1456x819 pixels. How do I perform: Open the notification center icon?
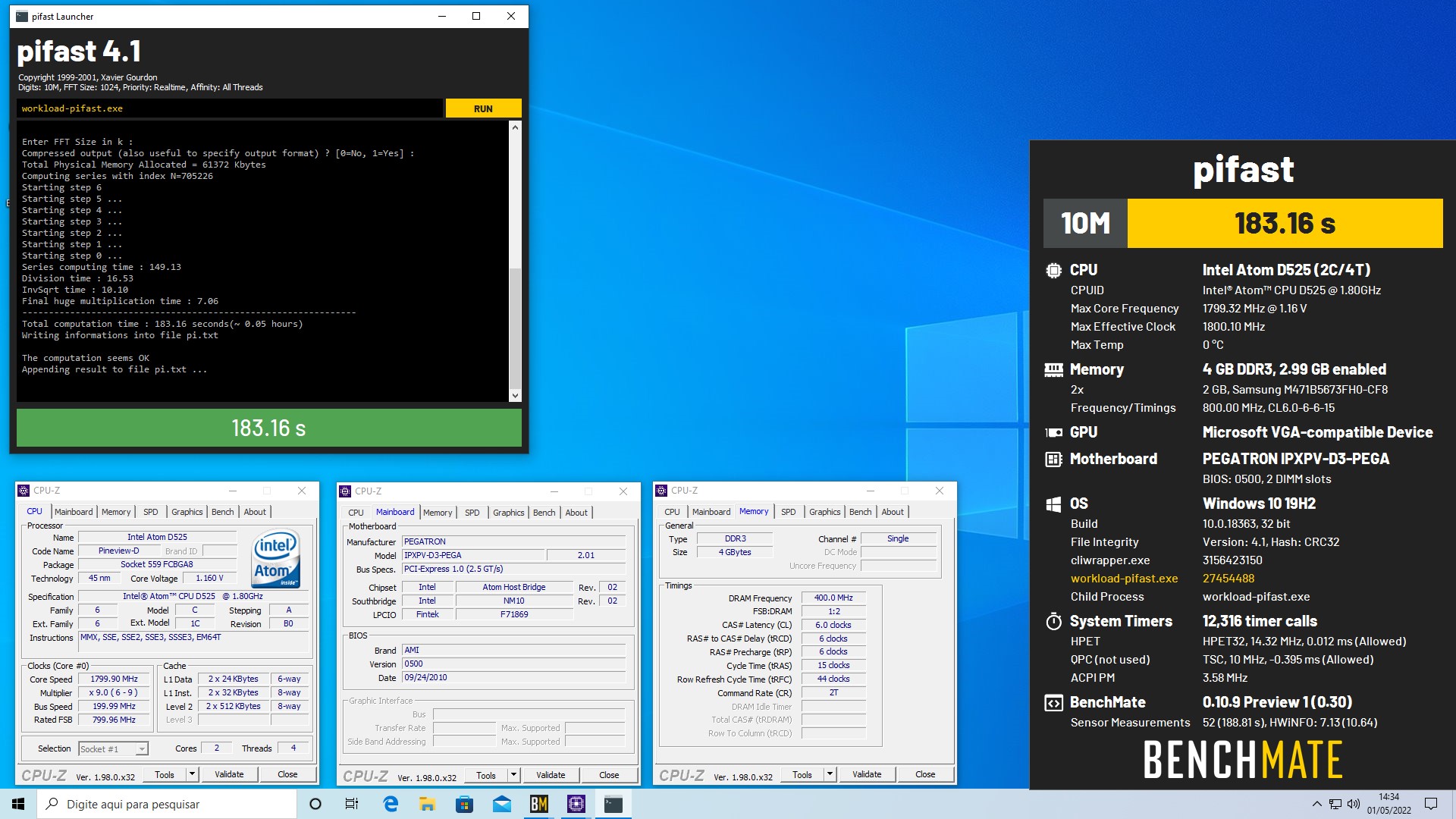[1431, 804]
